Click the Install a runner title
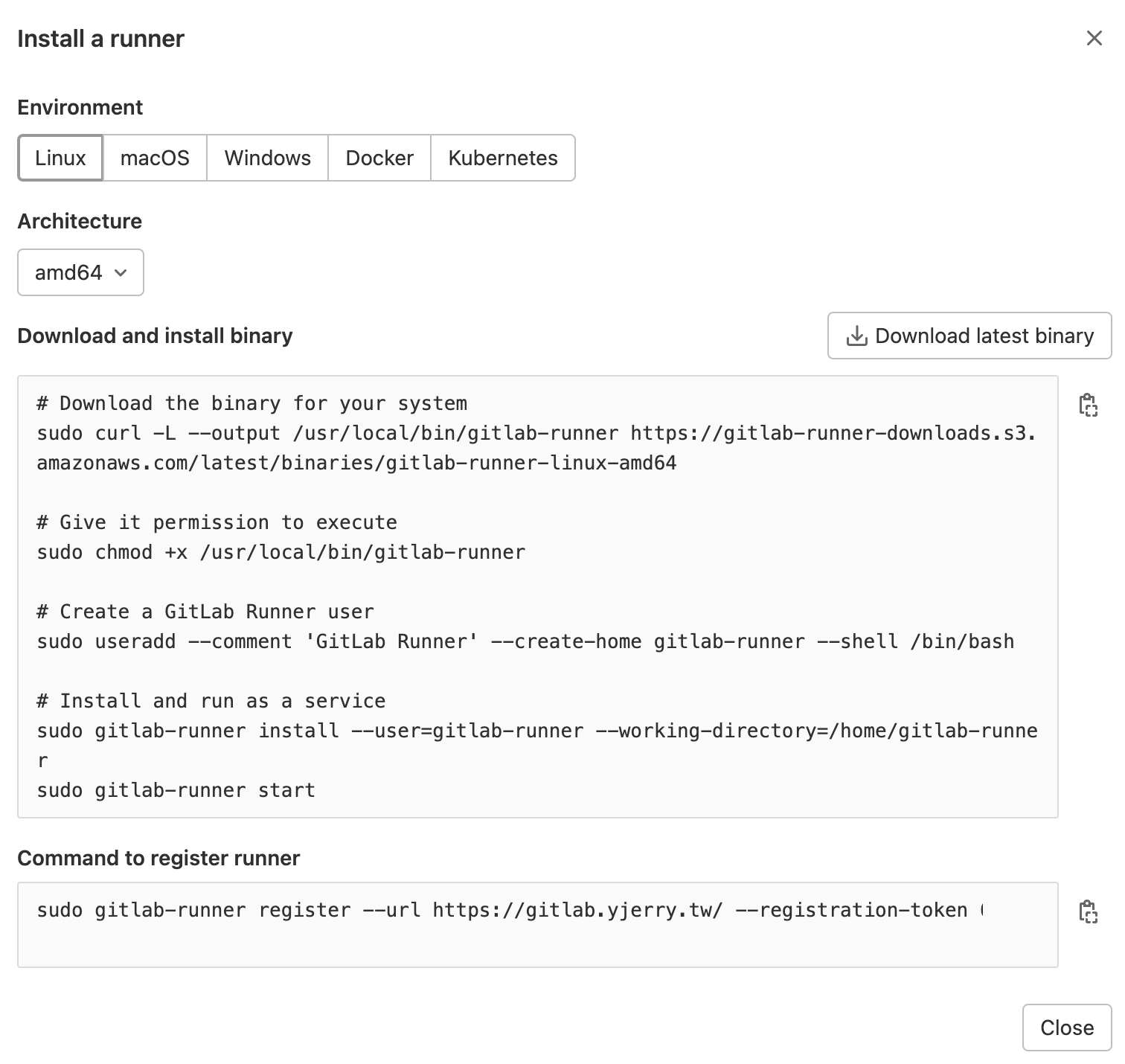The width and height of the screenshot is (1125, 1064). point(101,39)
